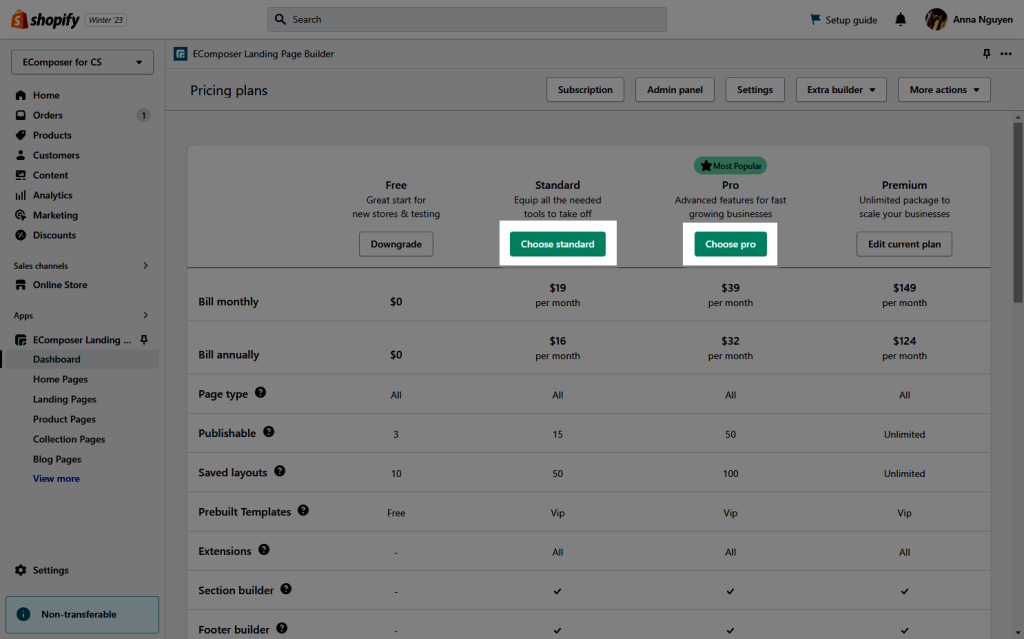Viewport: 1024px width, 639px height.
Task: Show help tooltip for Section builder
Action: [286, 589]
